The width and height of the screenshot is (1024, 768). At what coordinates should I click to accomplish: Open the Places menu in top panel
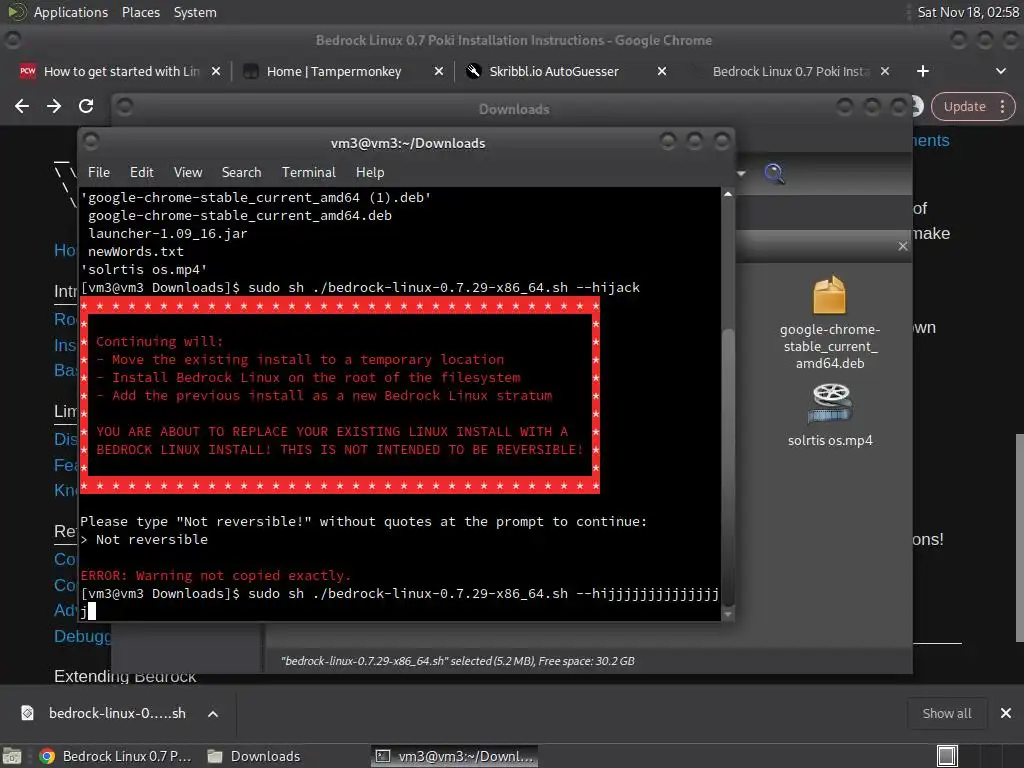[x=140, y=12]
